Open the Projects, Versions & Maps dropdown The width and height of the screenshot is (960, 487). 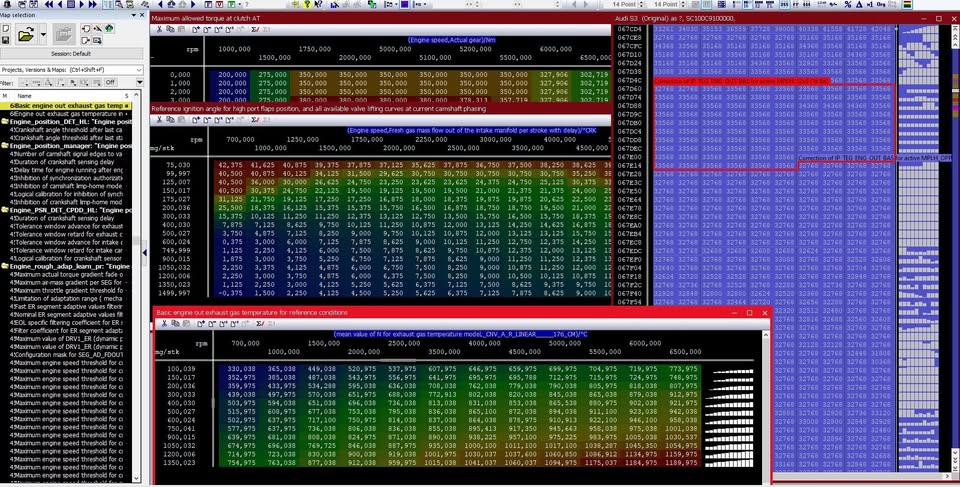pyautogui.click(x=138, y=69)
